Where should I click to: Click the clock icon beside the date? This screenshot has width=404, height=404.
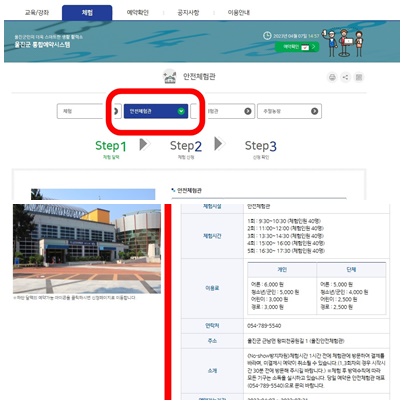267,35
